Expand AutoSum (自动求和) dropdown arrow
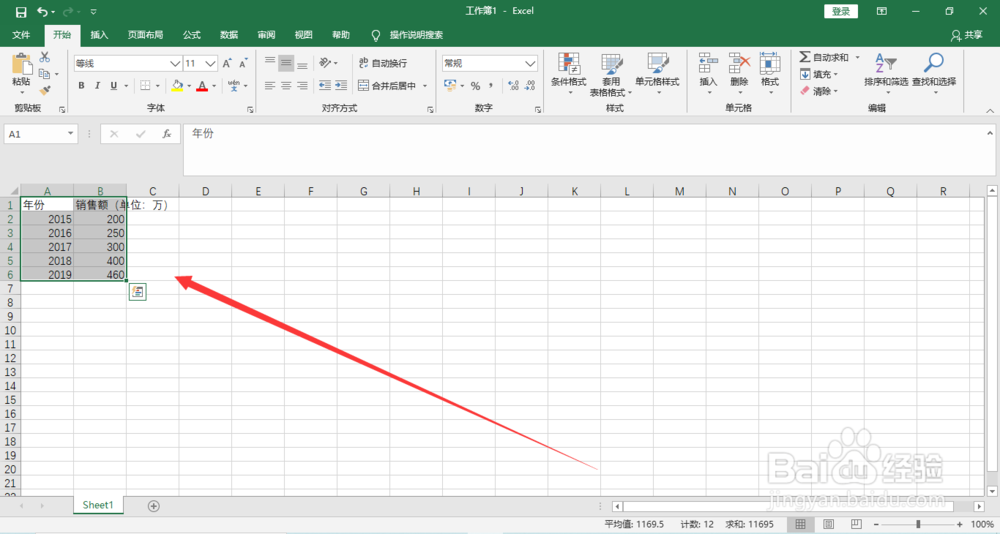 [857, 57]
